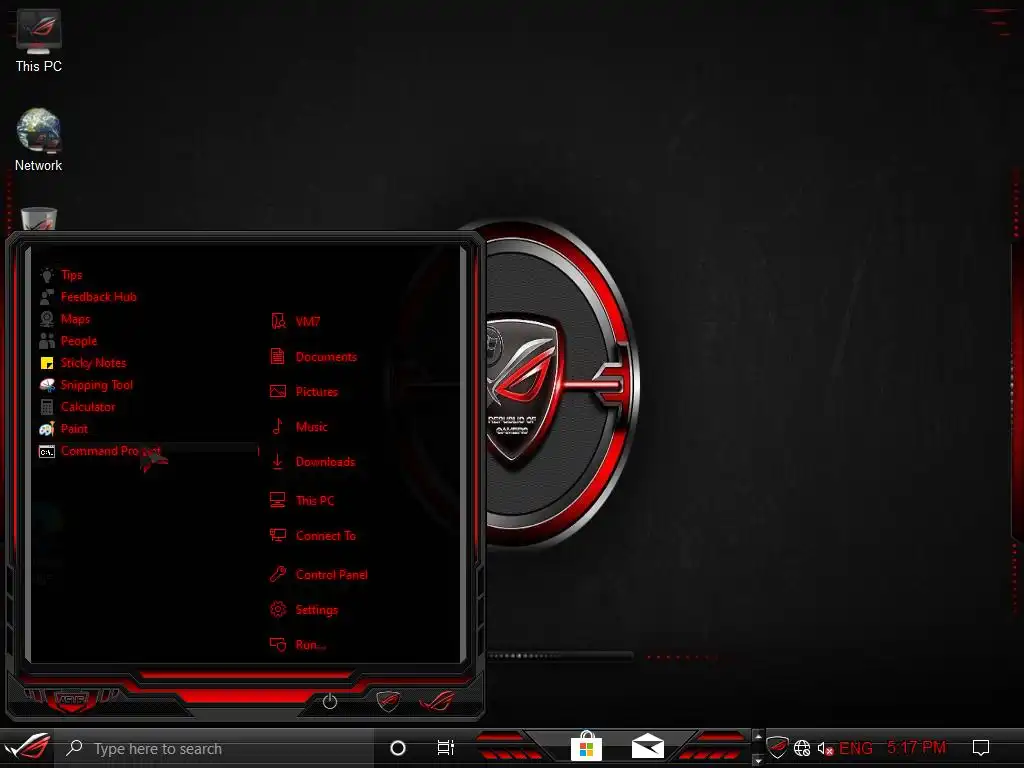This screenshot has height=768, width=1024.
Task: Launch Sticky Notes
Action: point(83,363)
